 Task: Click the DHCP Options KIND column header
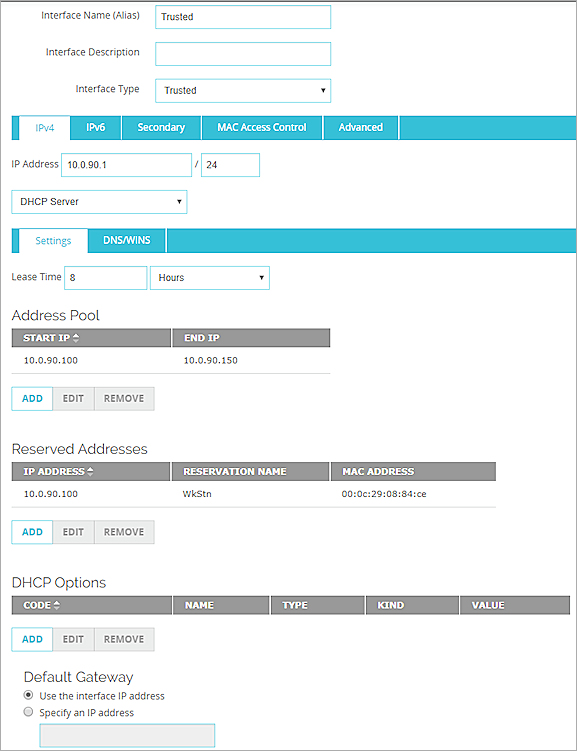(412, 605)
